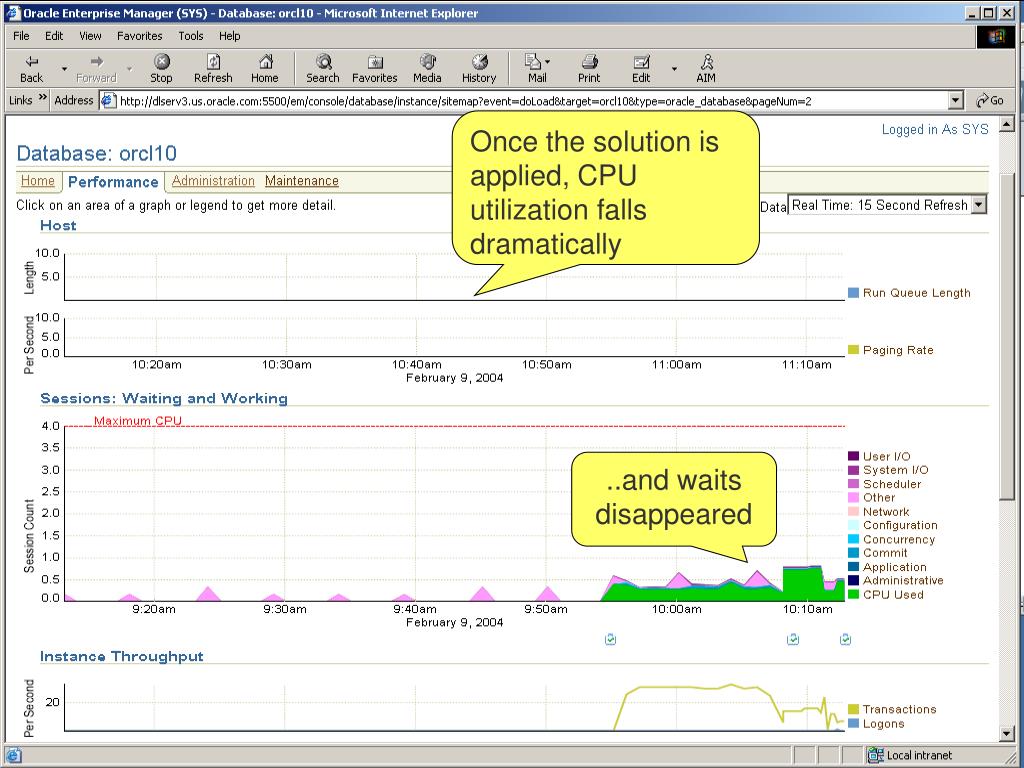The width and height of the screenshot is (1024, 768).
Task: Stop page loading with Stop button
Action: coord(161,69)
